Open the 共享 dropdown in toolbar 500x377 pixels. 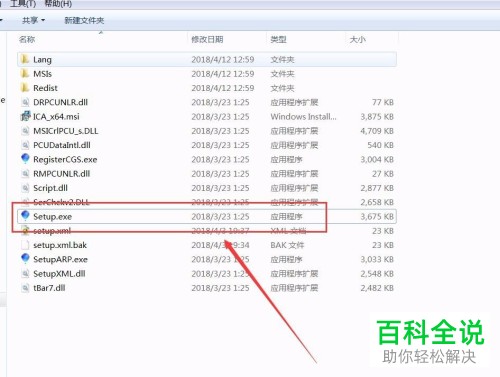click(33, 20)
